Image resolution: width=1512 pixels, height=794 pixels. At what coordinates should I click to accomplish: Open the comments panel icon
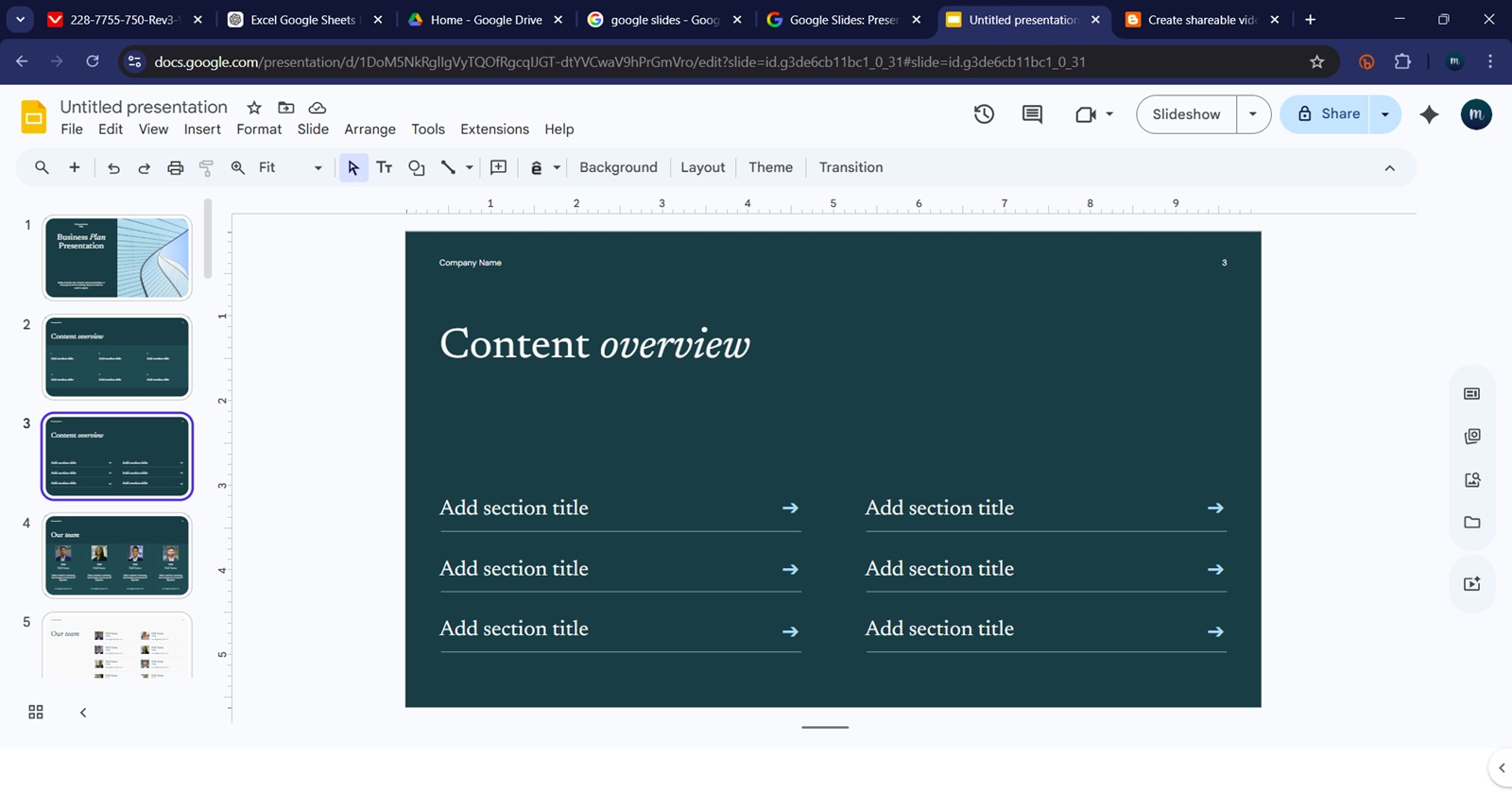click(1032, 114)
